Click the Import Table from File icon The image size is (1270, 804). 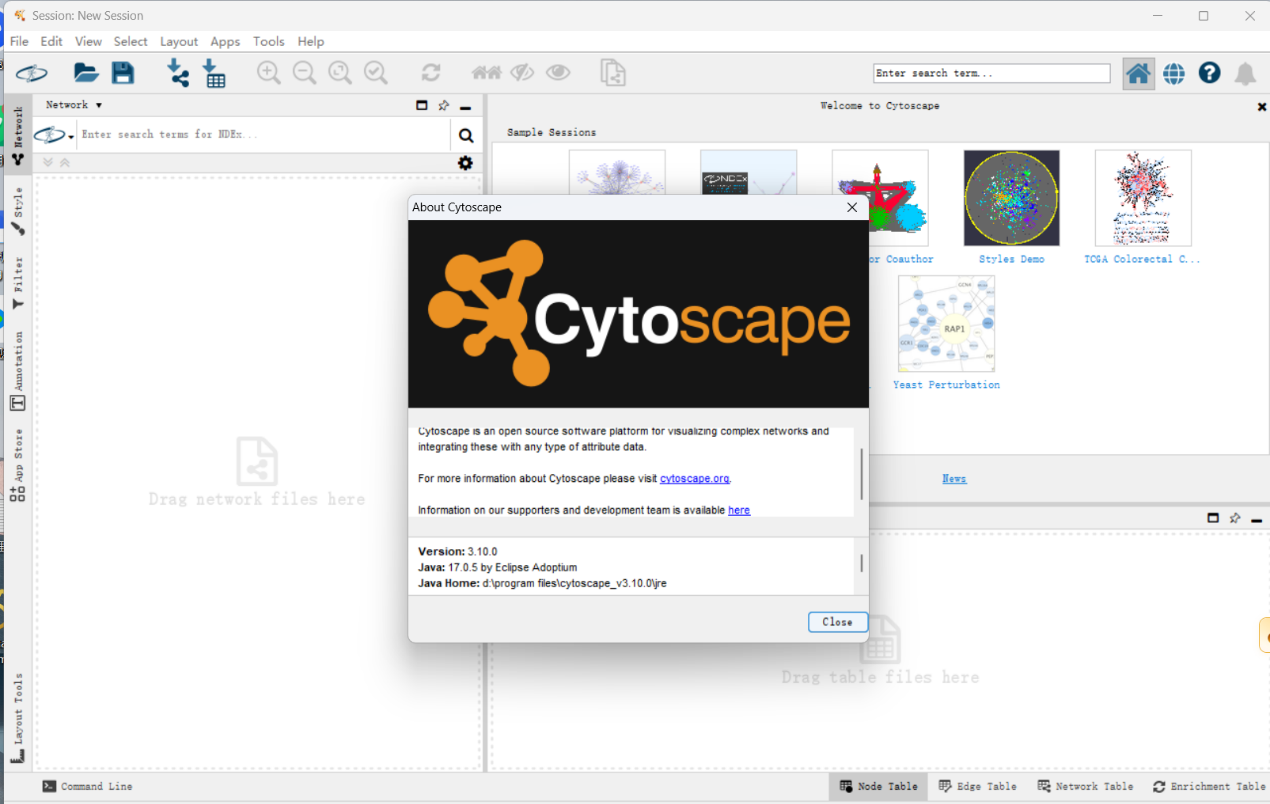[x=214, y=73]
